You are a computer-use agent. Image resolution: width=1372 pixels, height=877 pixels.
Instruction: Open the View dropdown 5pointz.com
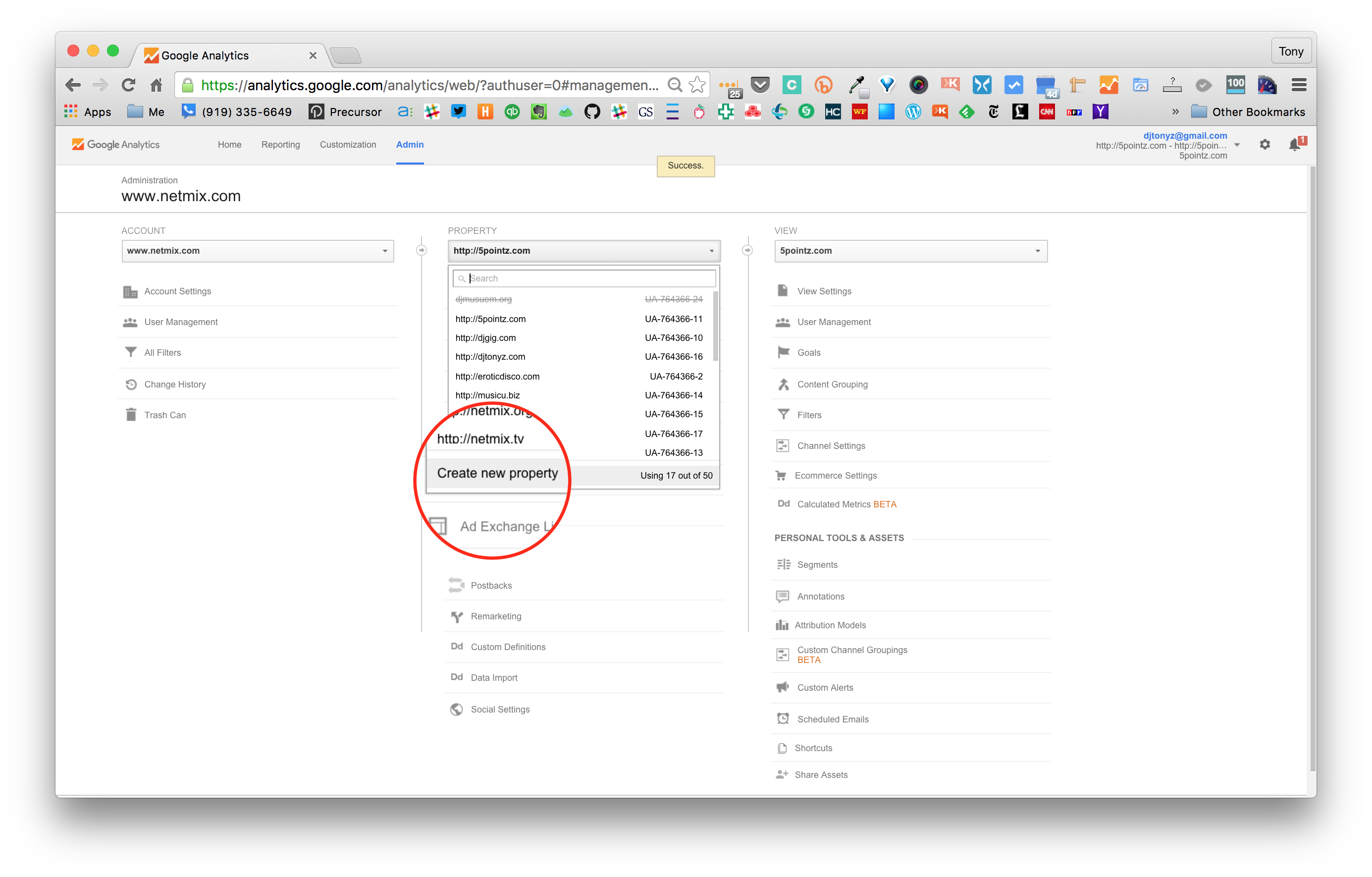pos(910,251)
